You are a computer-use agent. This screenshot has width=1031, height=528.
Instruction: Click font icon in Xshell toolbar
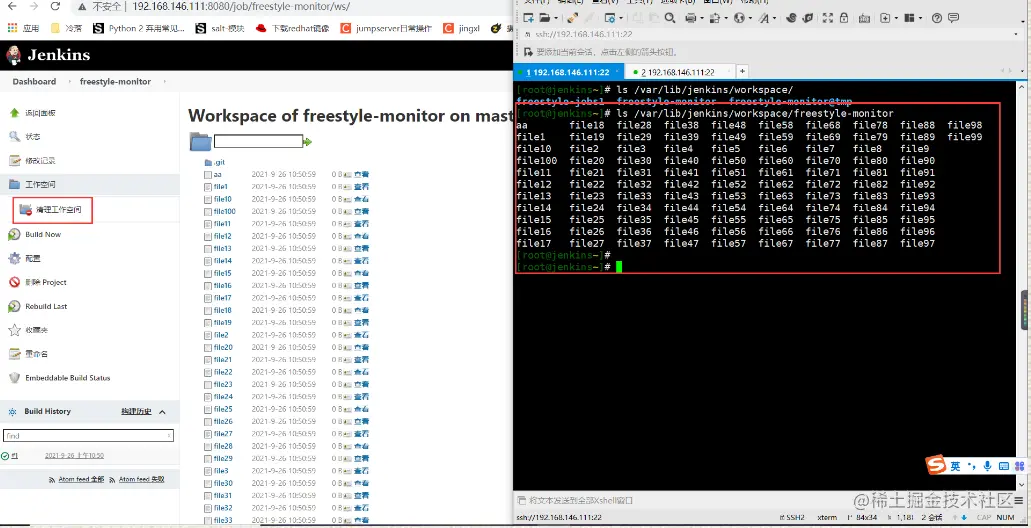click(x=764, y=18)
